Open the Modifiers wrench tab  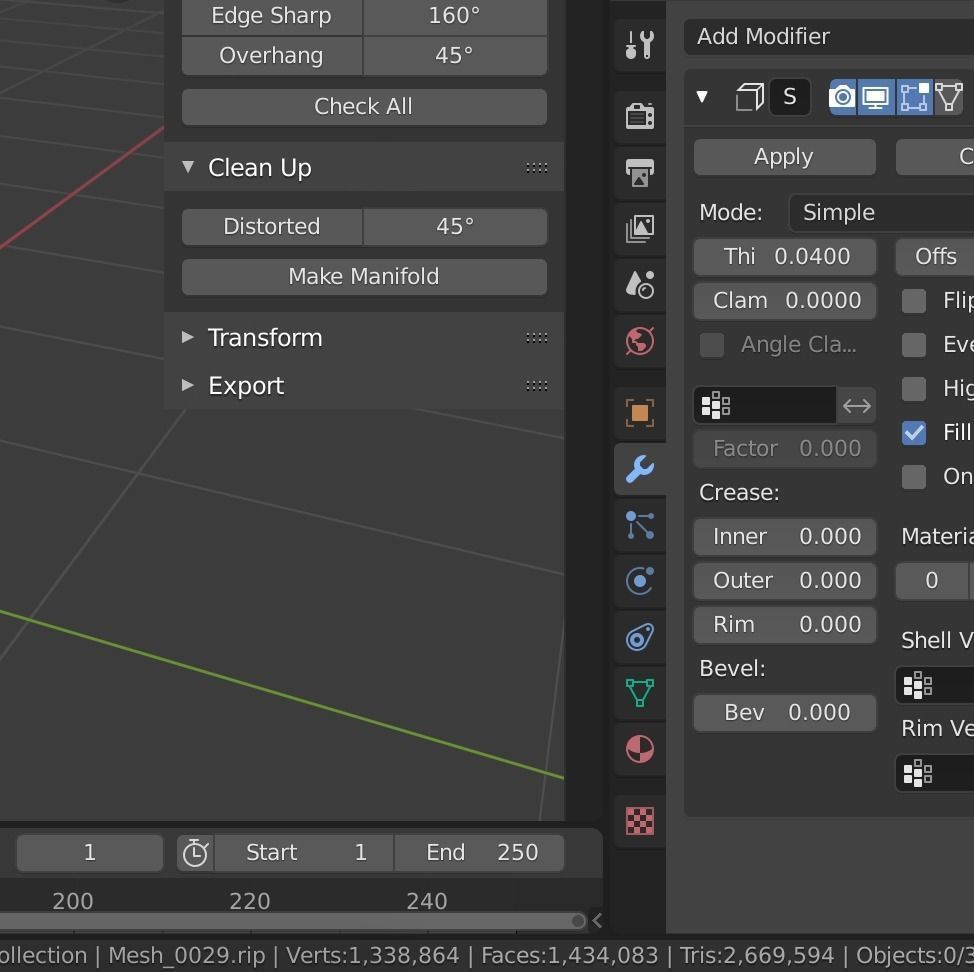[640, 469]
